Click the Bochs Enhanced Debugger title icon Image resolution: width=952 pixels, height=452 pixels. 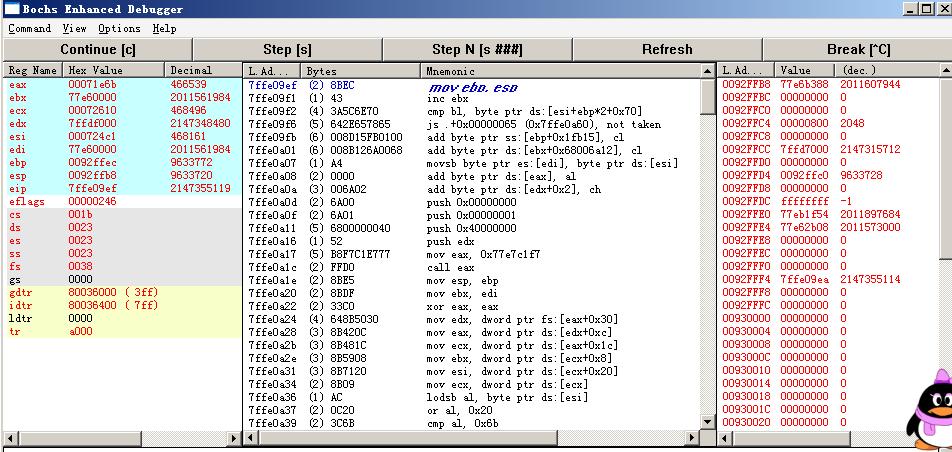click(x=12, y=9)
